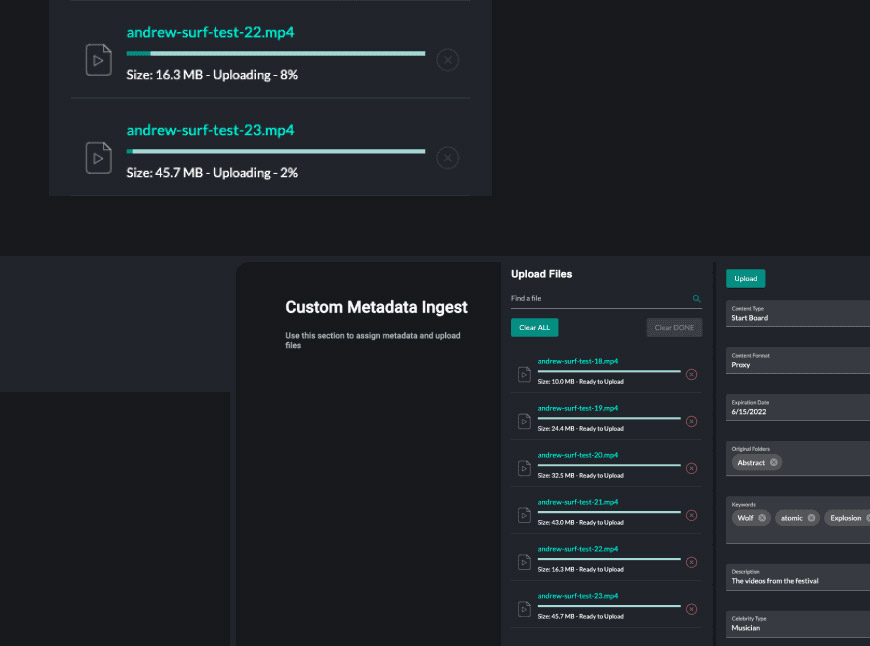870x646 pixels.
Task: Click the search magnifier in Find a file
Action: pos(697,299)
